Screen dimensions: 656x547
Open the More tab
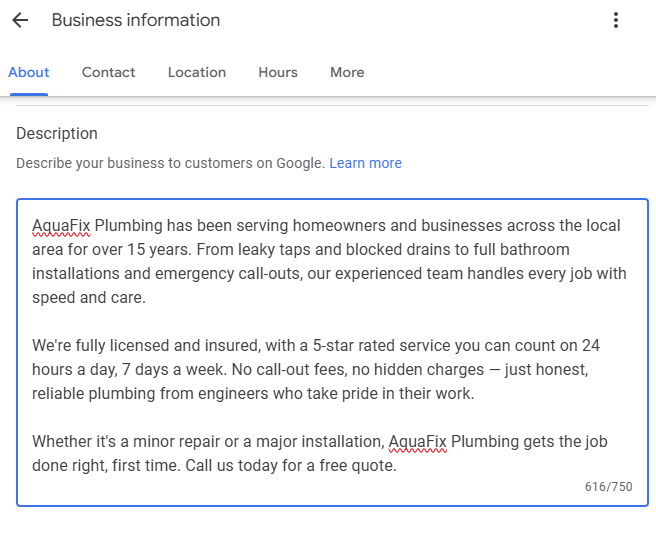pos(347,72)
